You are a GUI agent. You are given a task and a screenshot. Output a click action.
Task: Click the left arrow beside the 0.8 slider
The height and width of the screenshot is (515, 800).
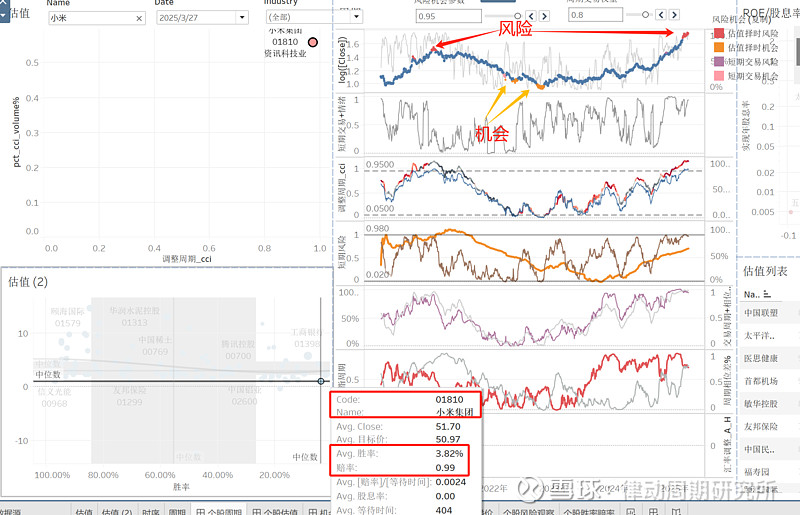click(x=661, y=15)
